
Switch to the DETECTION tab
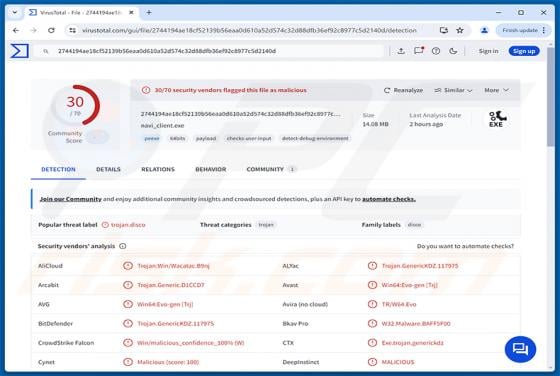(x=58, y=169)
